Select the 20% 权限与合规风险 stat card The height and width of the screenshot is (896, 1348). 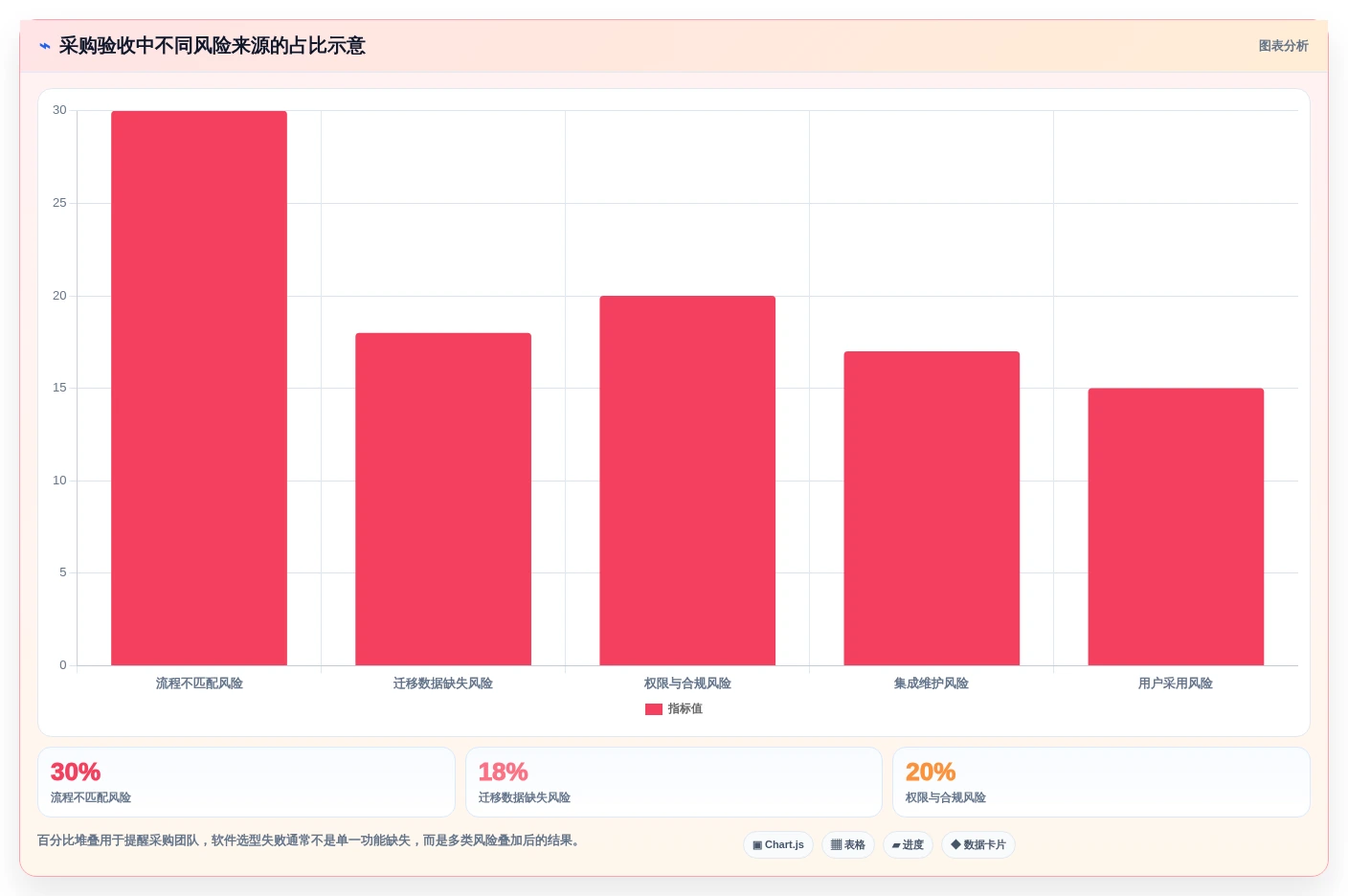click(x=1101, y=782)
